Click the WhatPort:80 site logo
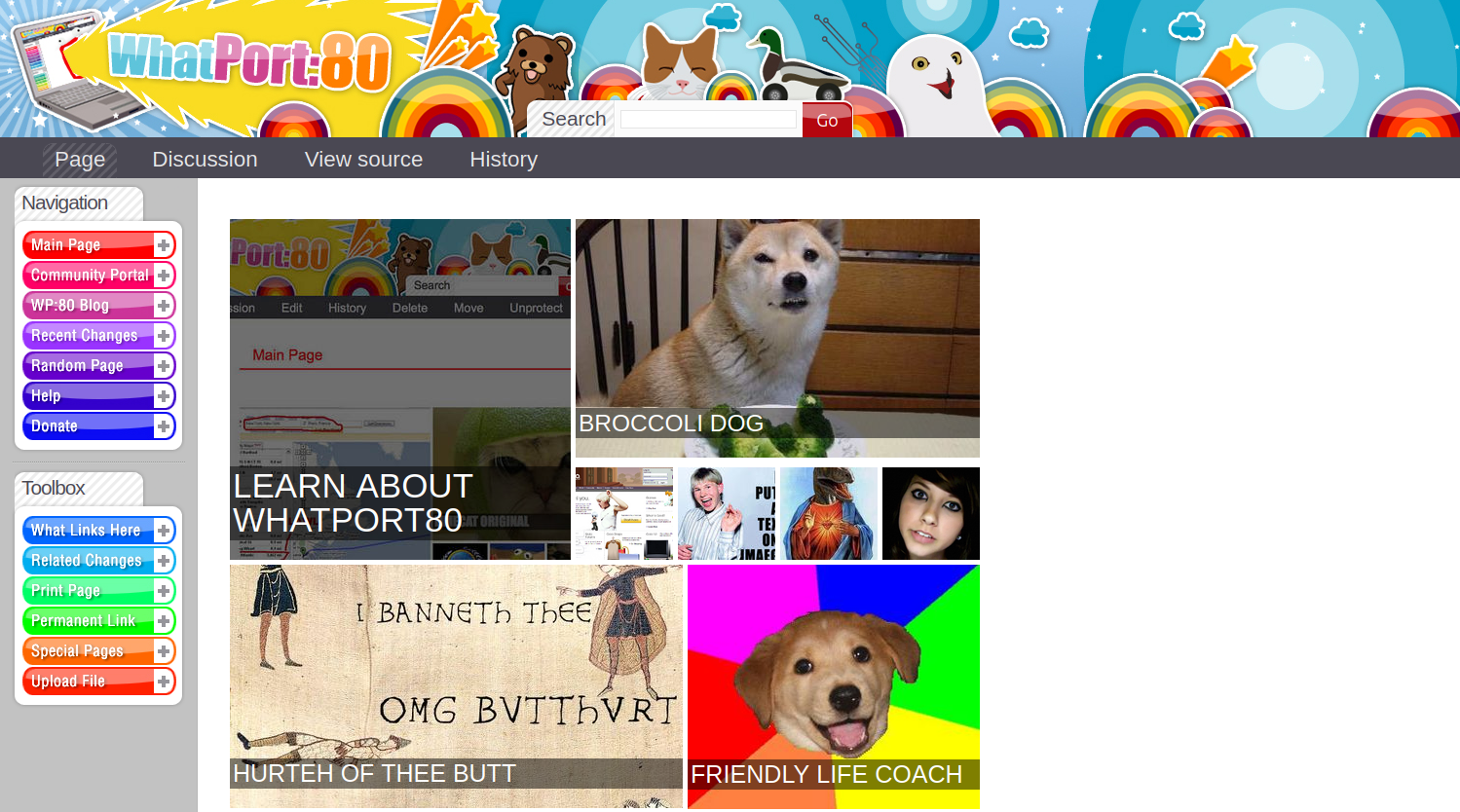This screenshot has height=812, width=1460. pyautogui.click(x=248, y=60)
